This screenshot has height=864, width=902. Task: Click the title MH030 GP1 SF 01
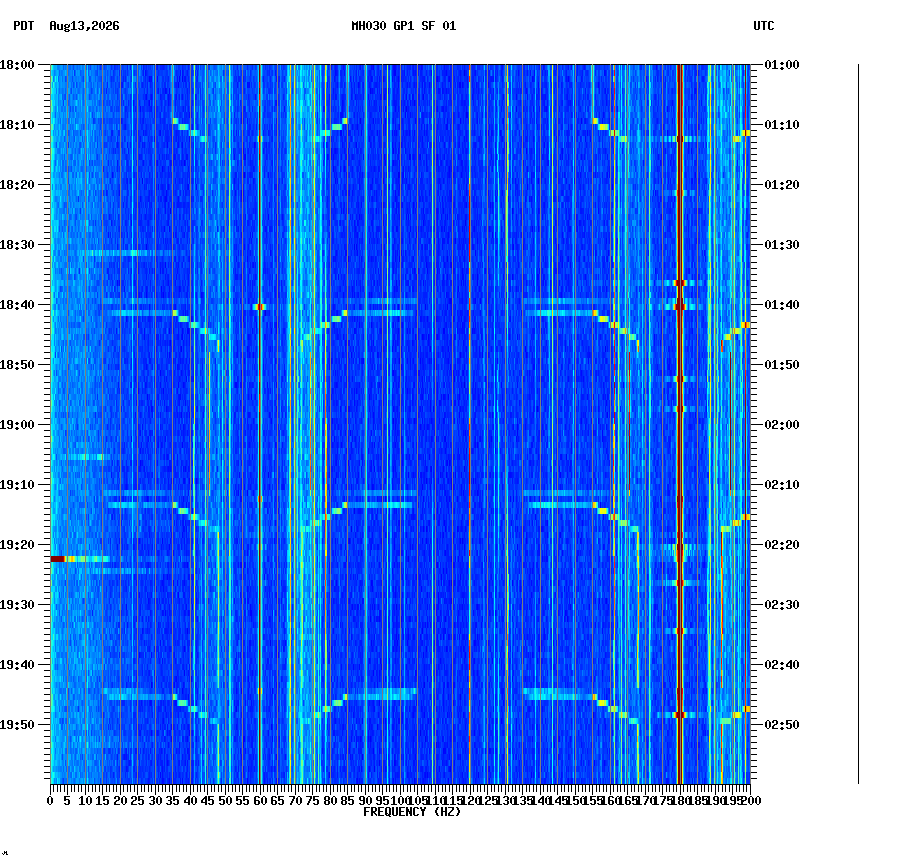[403, 26]
